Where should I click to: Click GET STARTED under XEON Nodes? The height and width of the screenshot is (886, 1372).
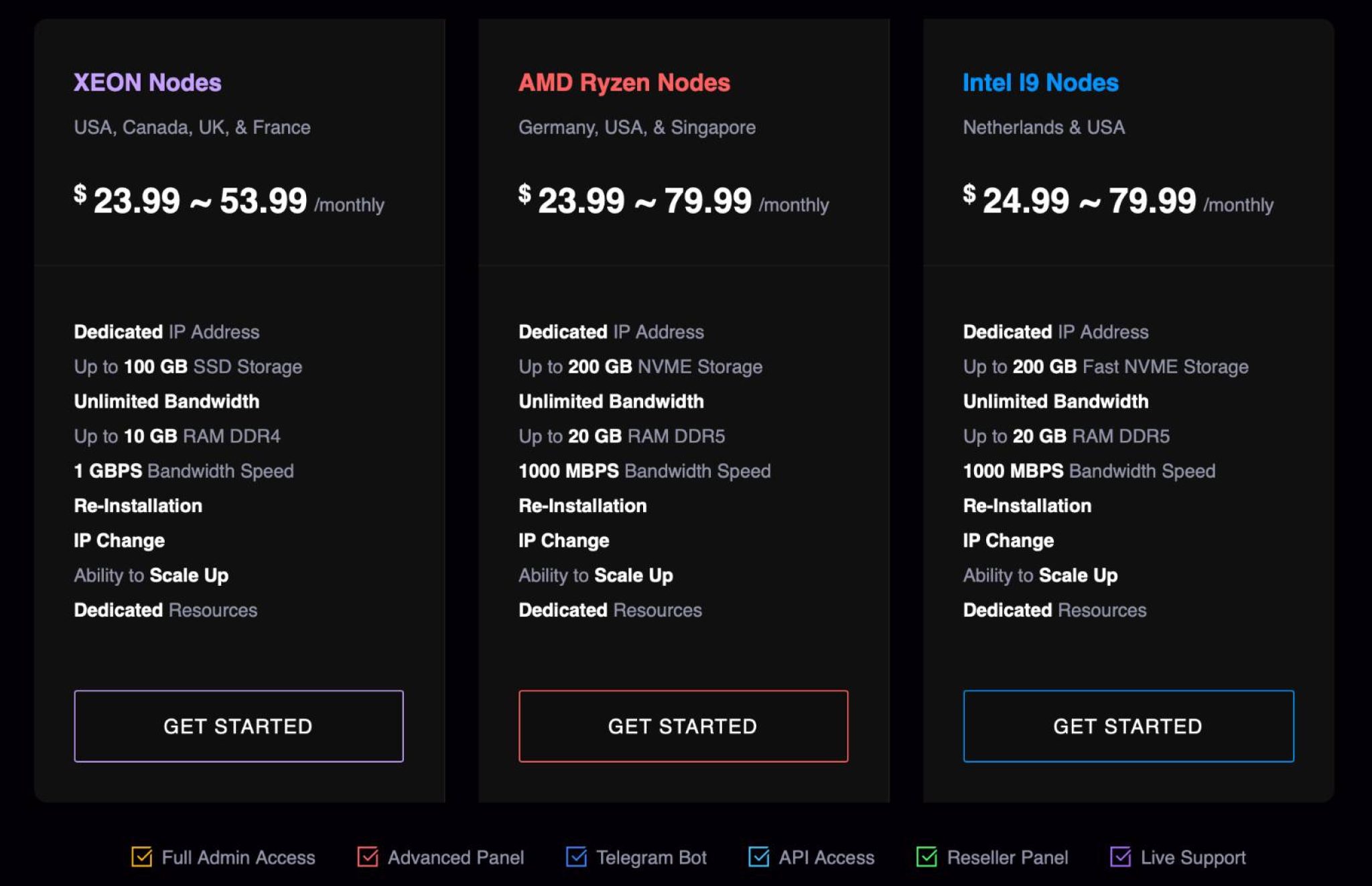pyautogui.click(x=238, y=726)
